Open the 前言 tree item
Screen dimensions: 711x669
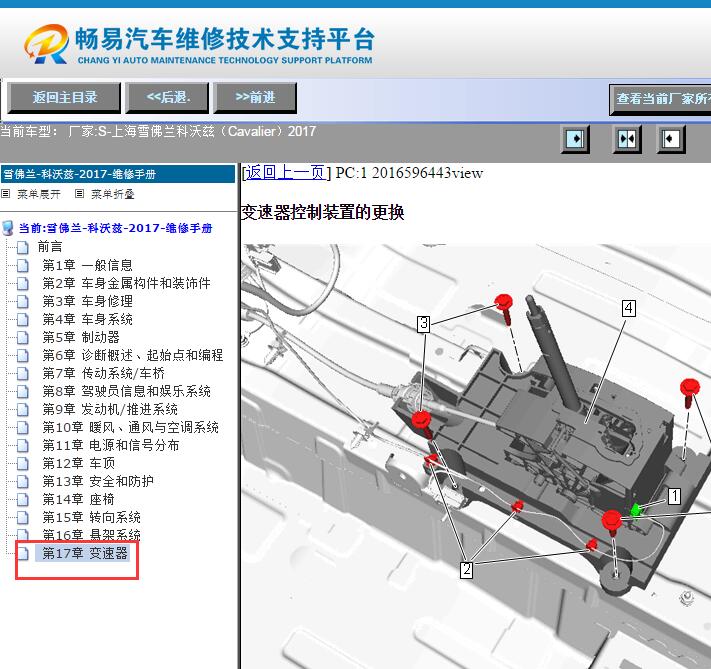coord(50,247)
